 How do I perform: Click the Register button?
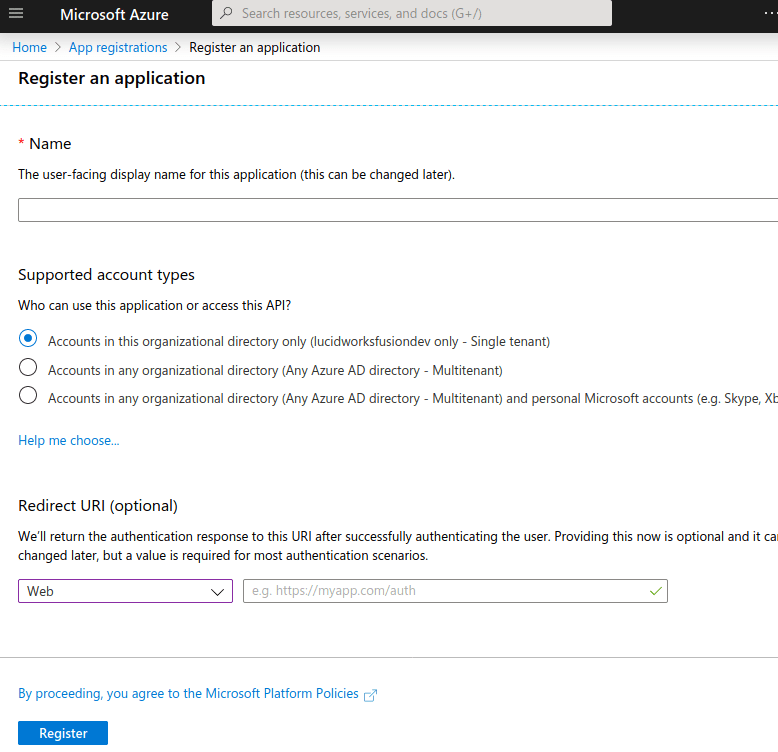63,733
